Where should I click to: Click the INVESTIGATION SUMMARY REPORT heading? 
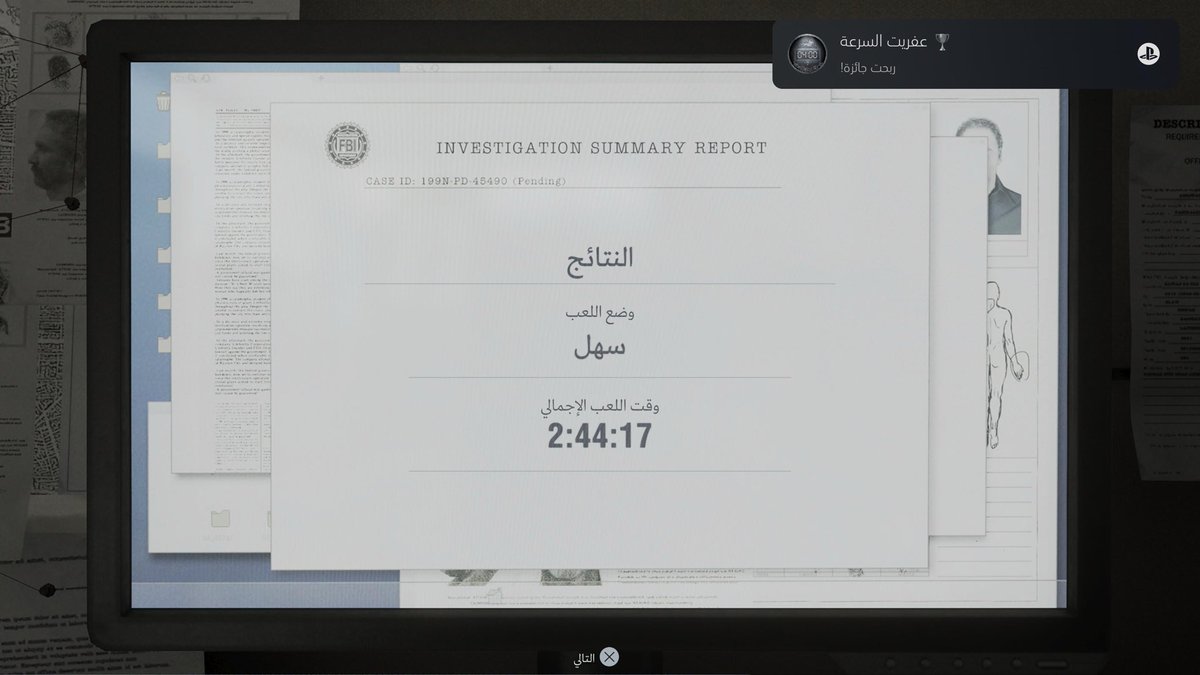[x=602, y=148]
